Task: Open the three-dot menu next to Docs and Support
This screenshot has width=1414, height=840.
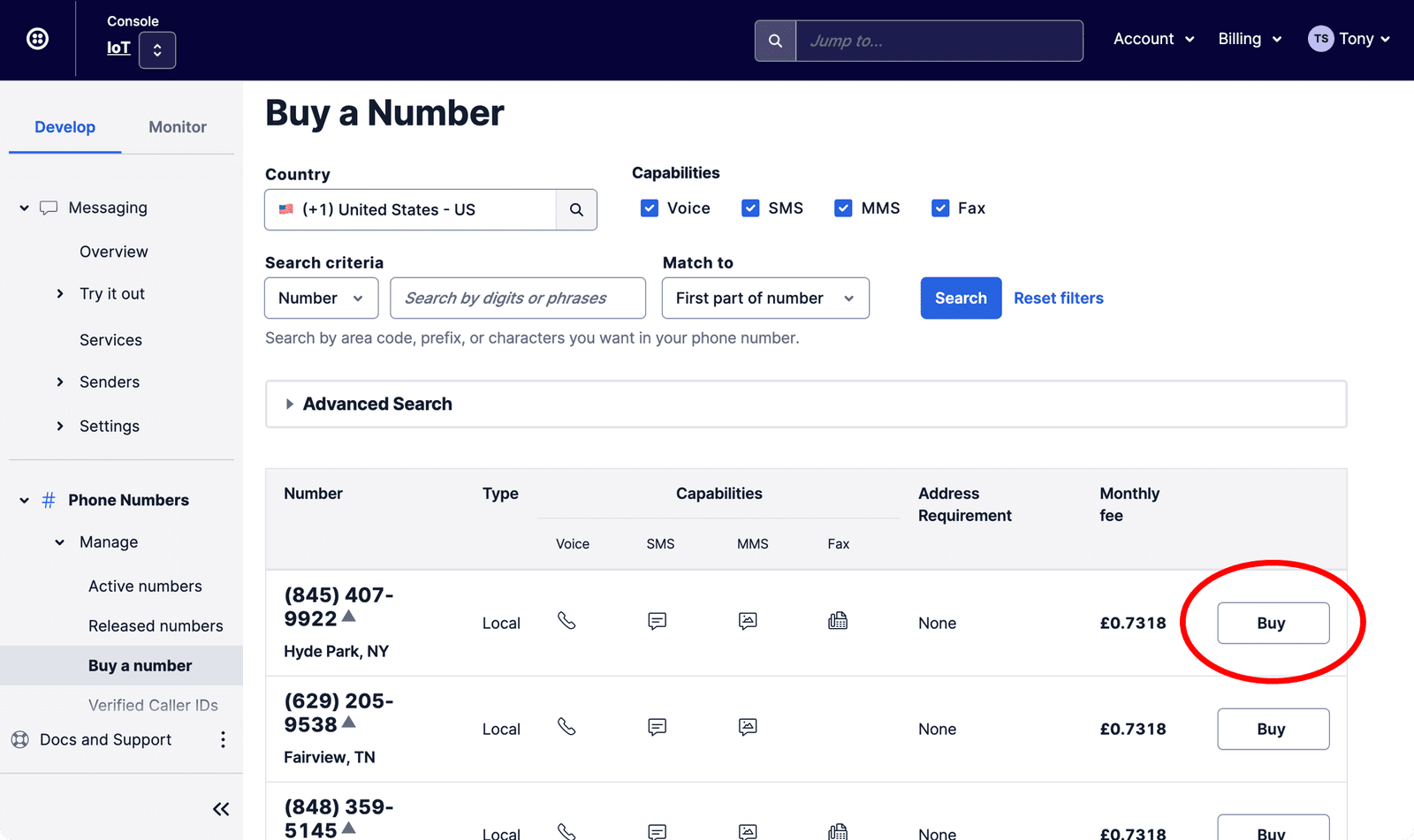Action: coord(223,739)
